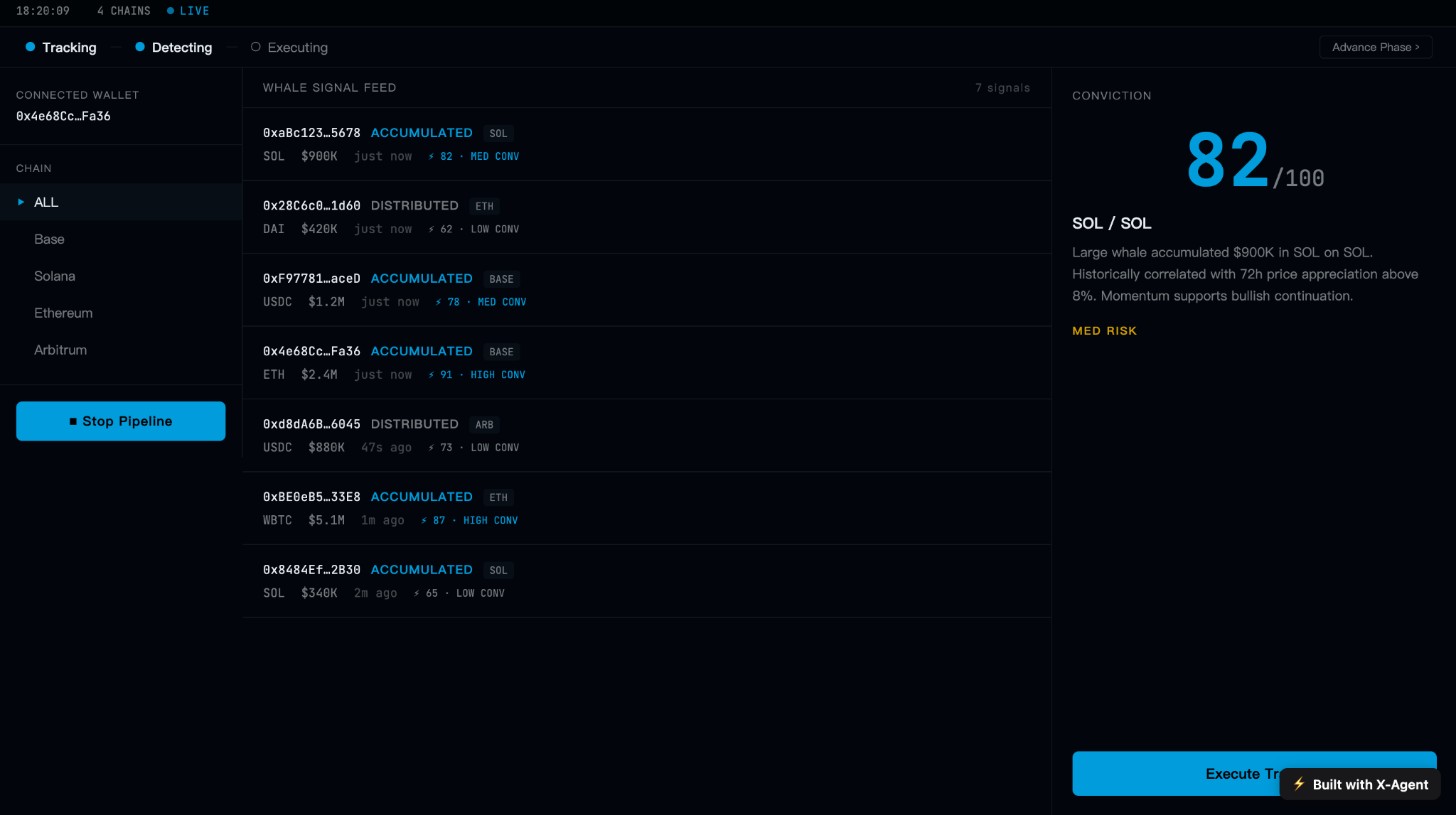Click the bolt icon beside score 62
Image resolution: width=1456 pixels, height=815 pixels.
coord(431,229)
